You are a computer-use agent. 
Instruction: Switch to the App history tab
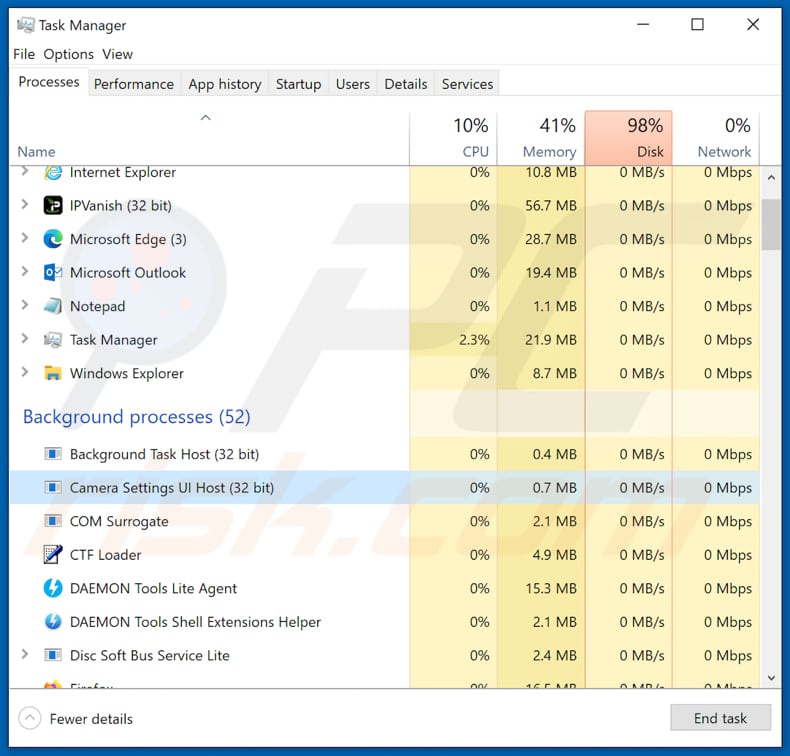225,84
